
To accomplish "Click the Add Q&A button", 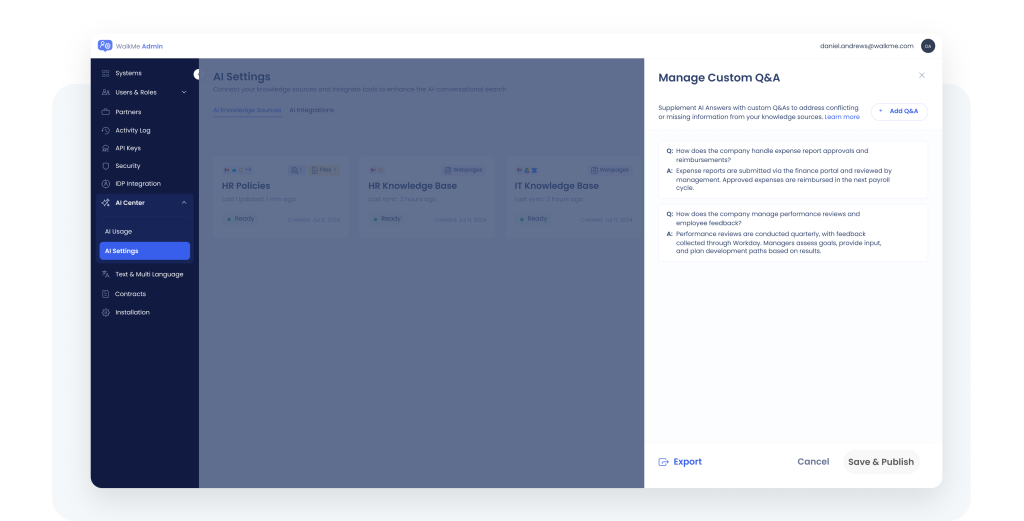I will [898, 111].
